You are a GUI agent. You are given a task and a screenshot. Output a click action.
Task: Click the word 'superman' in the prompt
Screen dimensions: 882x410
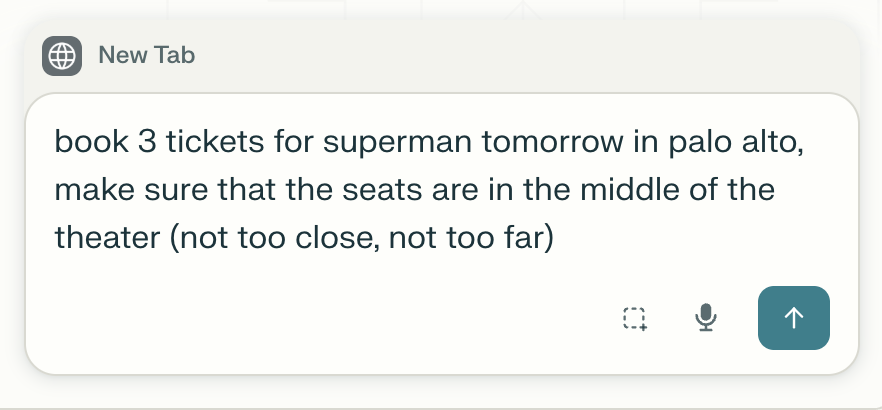click(x=398, y=141)
